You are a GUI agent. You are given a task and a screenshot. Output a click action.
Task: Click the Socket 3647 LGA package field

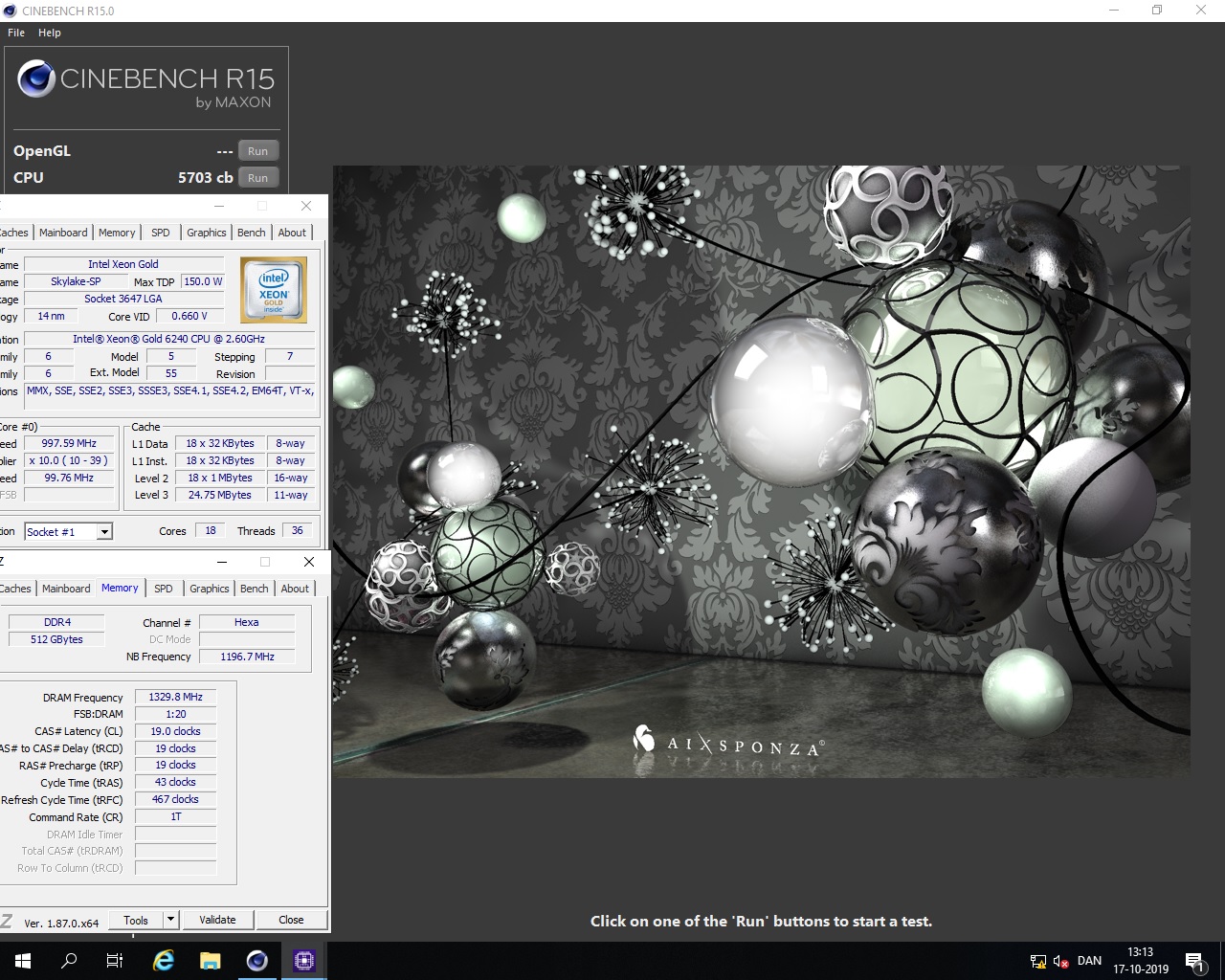tap(123, 299)
